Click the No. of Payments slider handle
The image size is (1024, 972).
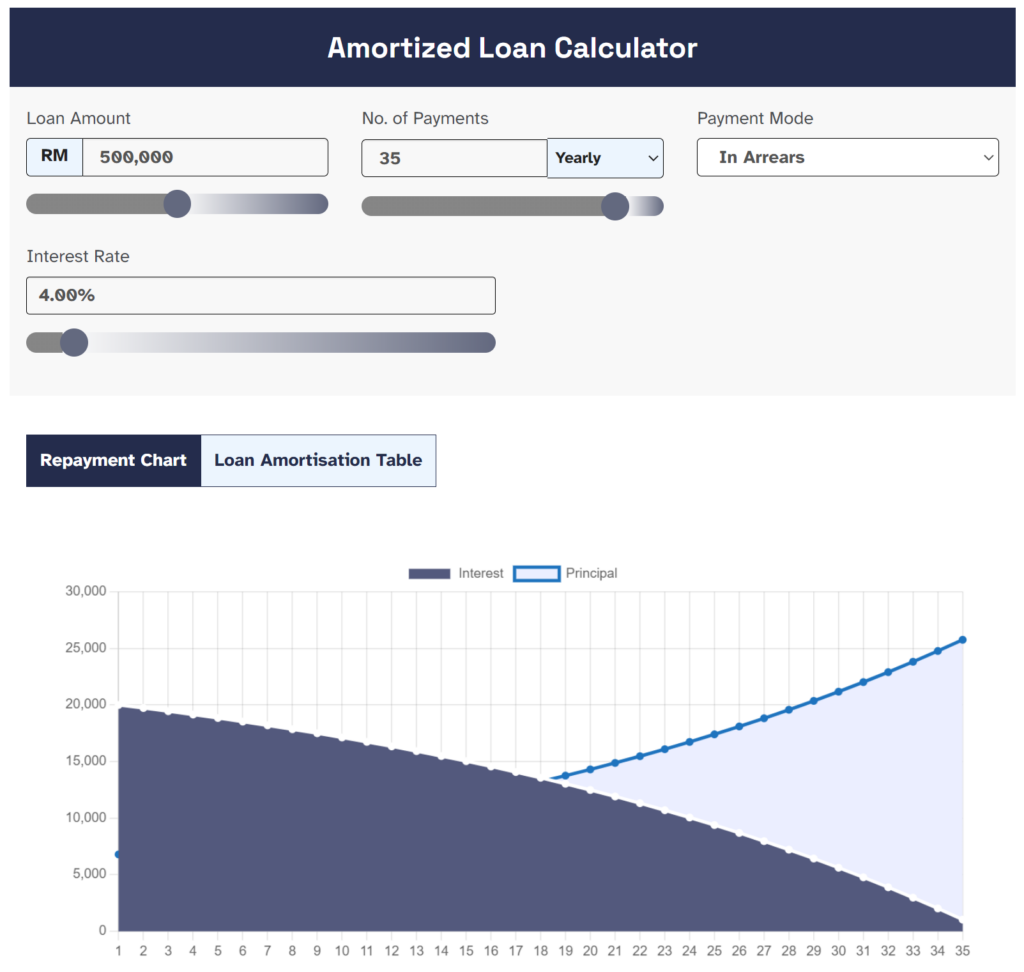click(x=615, y=206)
